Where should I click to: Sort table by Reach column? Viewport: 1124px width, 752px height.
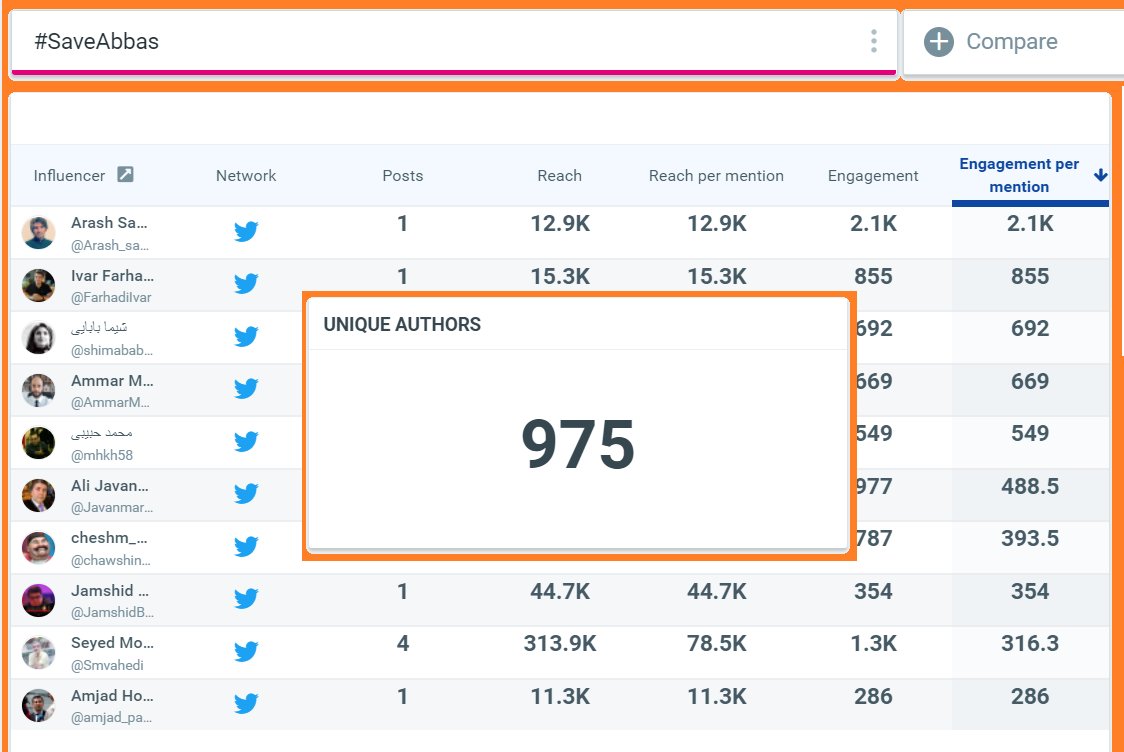pos(560,176)
